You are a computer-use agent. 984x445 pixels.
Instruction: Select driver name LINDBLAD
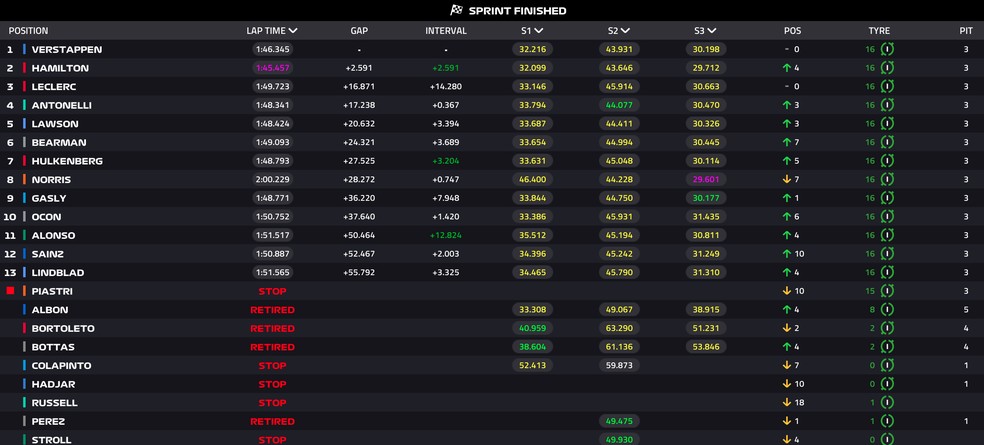coord(58,272)
